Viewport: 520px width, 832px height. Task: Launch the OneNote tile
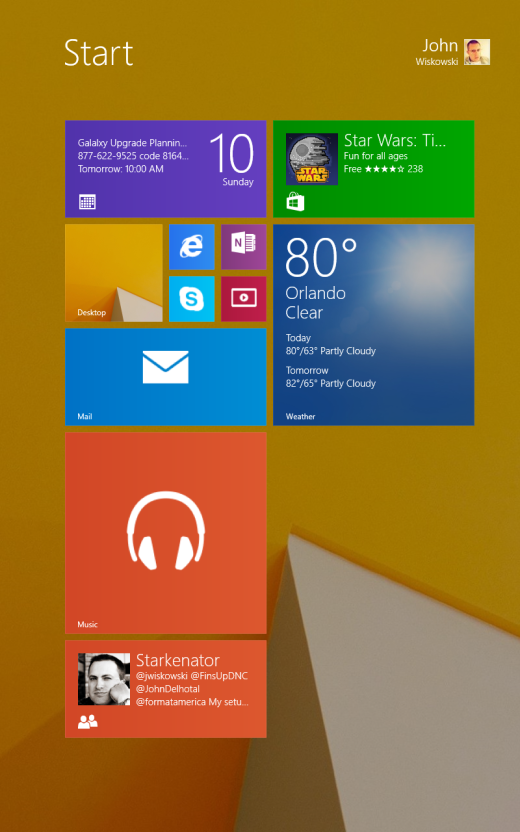(244, 247)
